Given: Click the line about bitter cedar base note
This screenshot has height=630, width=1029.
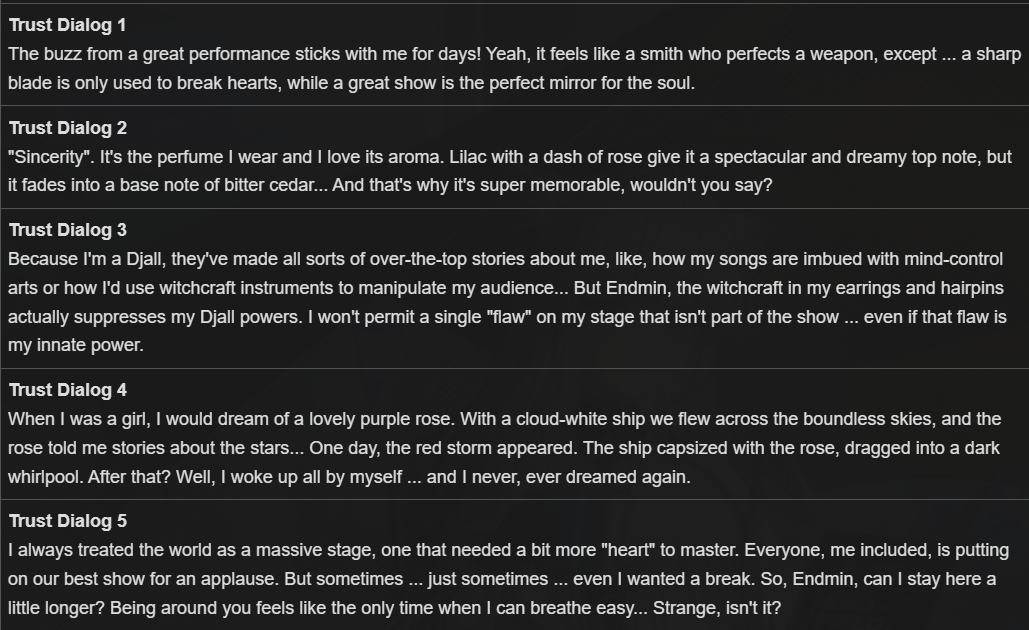Looking at the screenshot, I should (390, 185).
